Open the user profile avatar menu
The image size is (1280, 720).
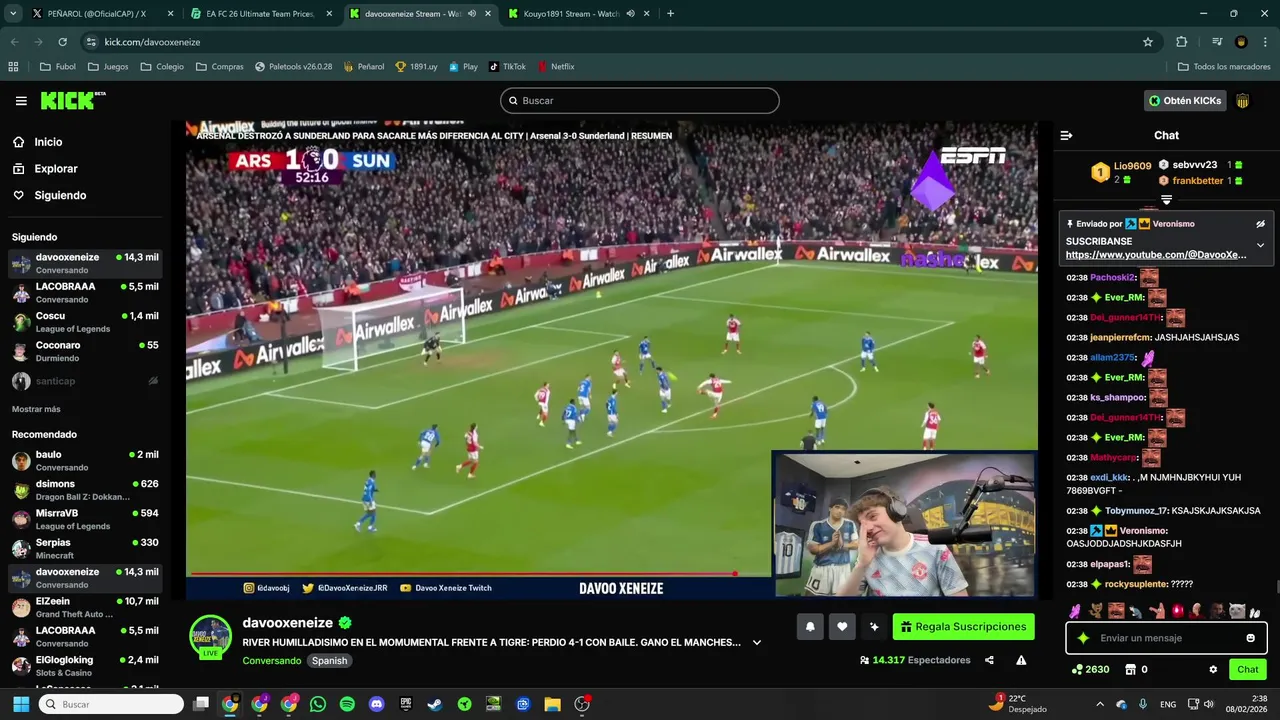(x=1243, y=101)
